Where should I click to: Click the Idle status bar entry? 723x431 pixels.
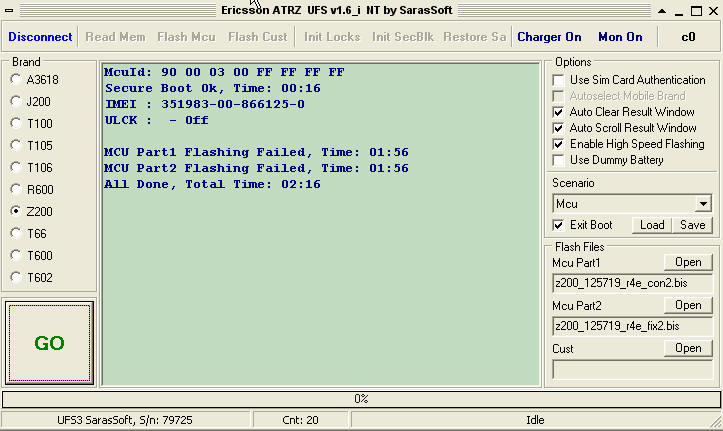535,420
